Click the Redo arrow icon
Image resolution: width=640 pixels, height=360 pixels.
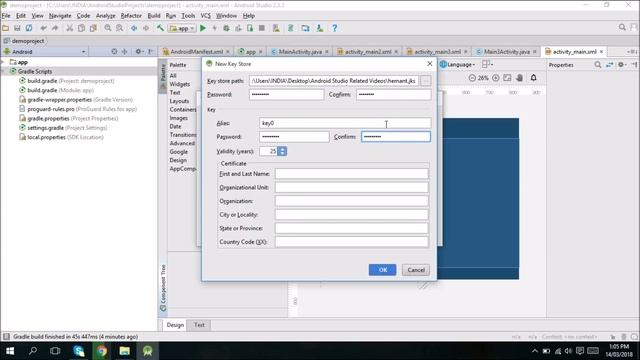point(55,28)
